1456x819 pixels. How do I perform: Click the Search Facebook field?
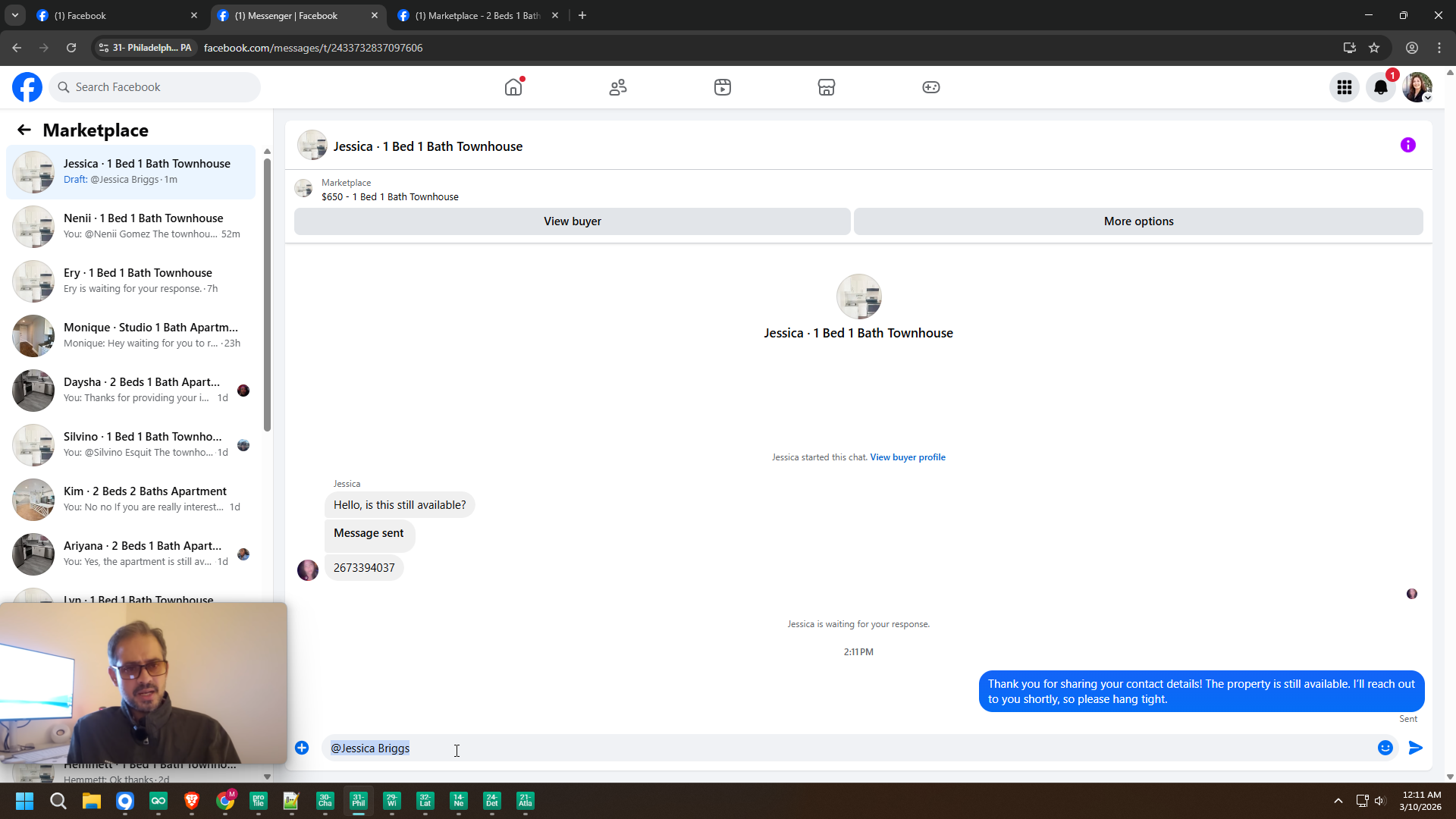[155, 87]
